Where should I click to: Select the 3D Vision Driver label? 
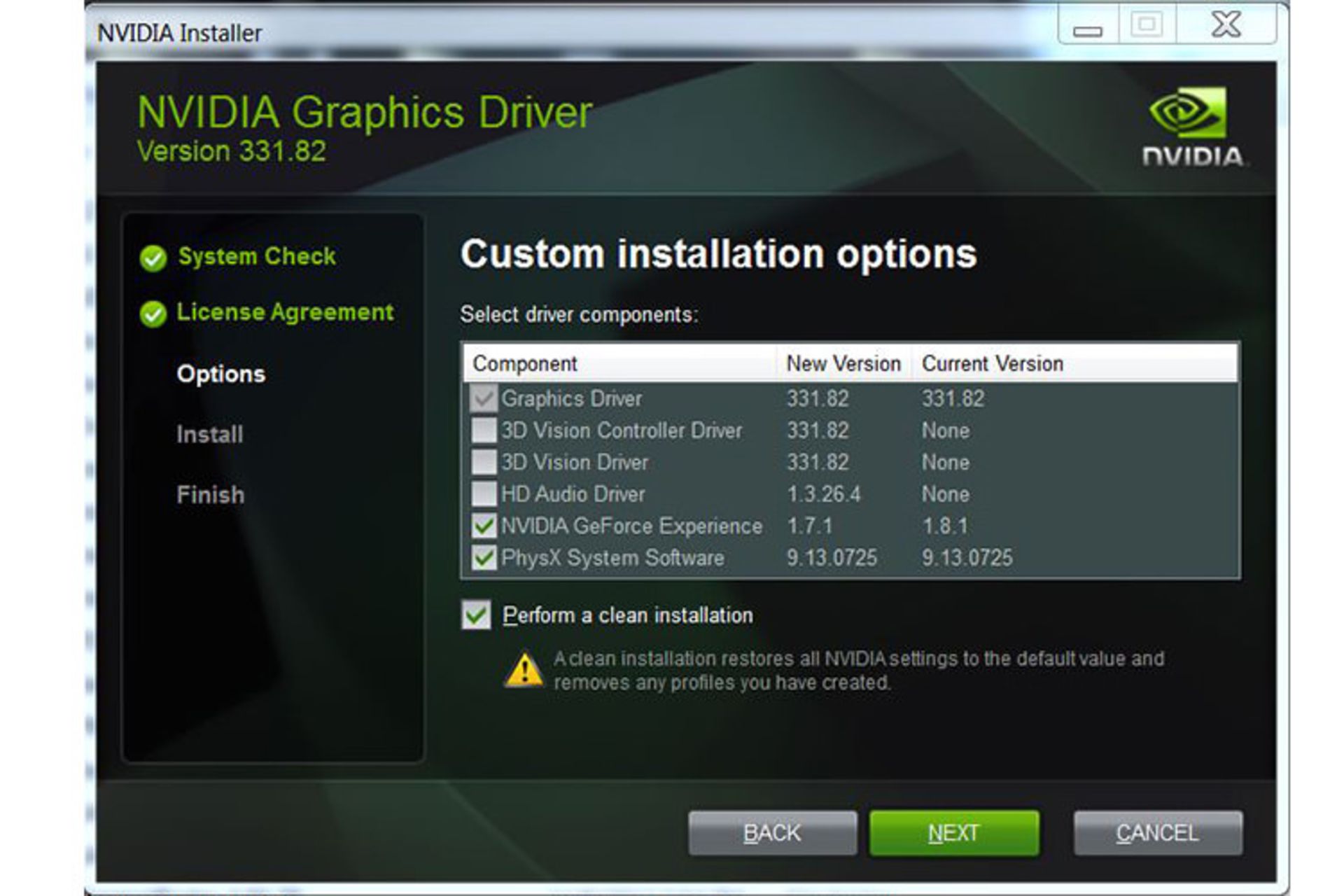coord(575,462)
